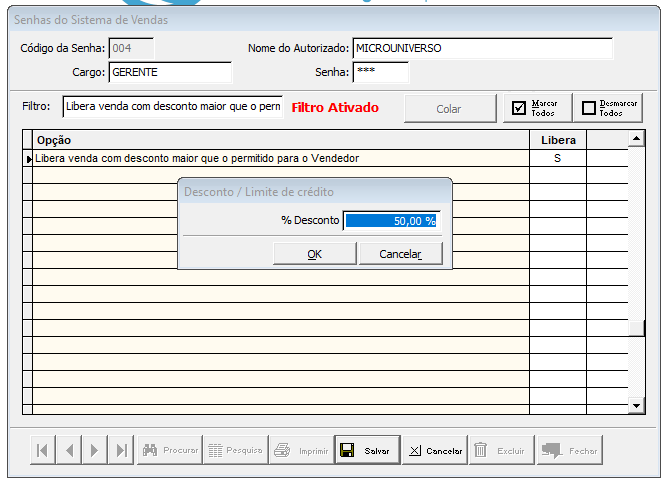Click Cancelar in the Desconto dialog
The width and height of the screenshot is (666, 481).
[x=401, y=254]
